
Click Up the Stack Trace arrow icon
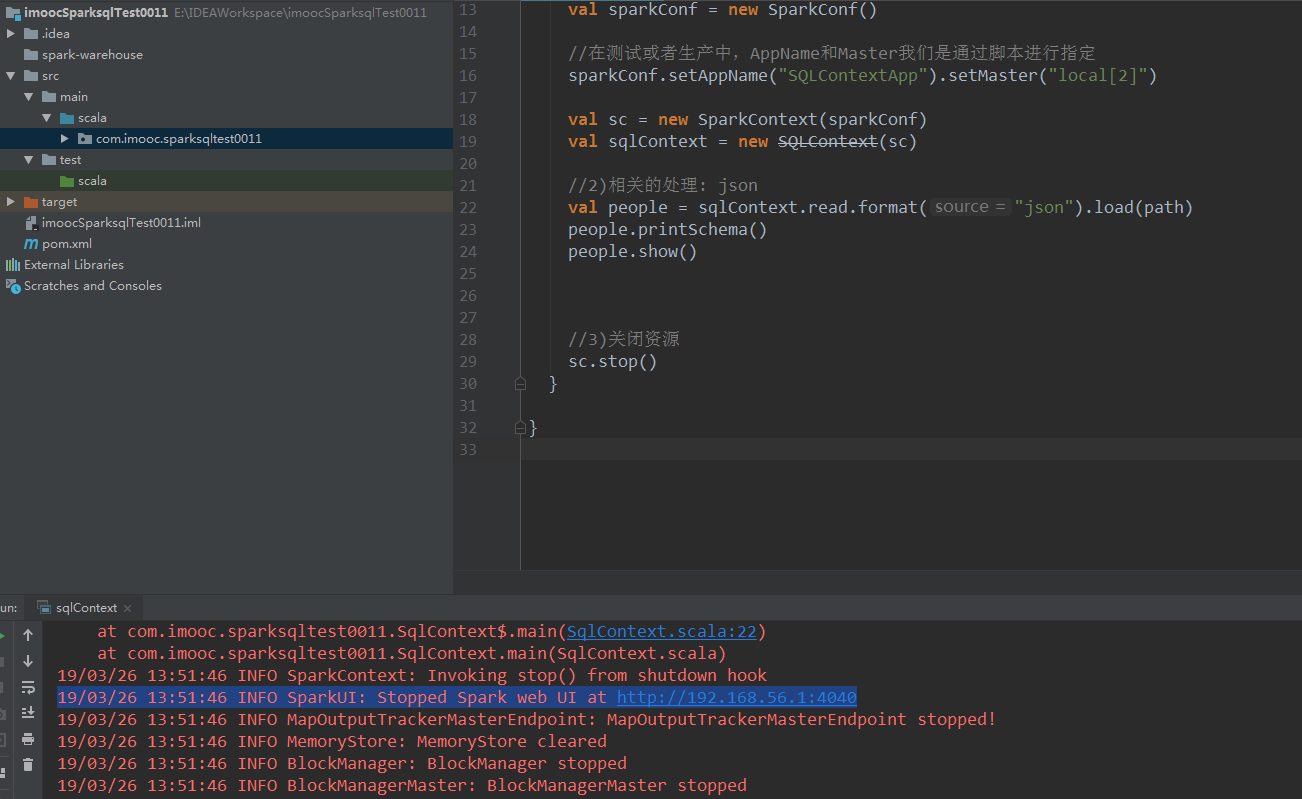coord(28,635)
